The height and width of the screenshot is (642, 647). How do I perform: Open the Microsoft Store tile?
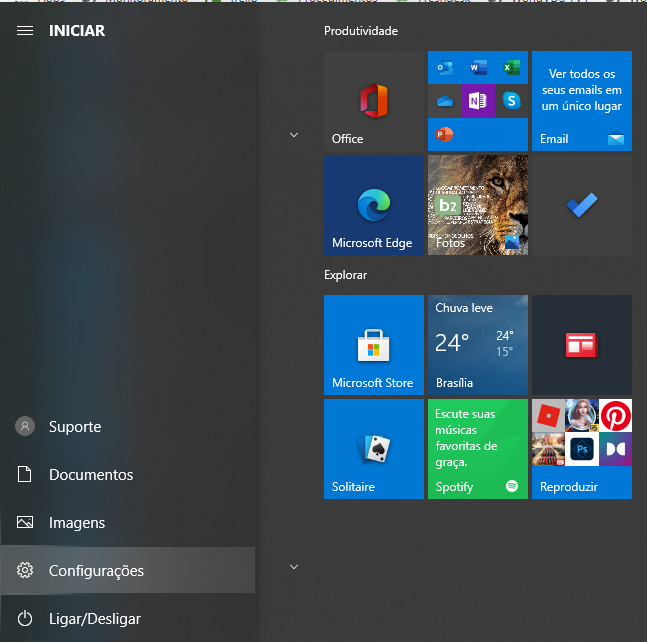[373, 345]
